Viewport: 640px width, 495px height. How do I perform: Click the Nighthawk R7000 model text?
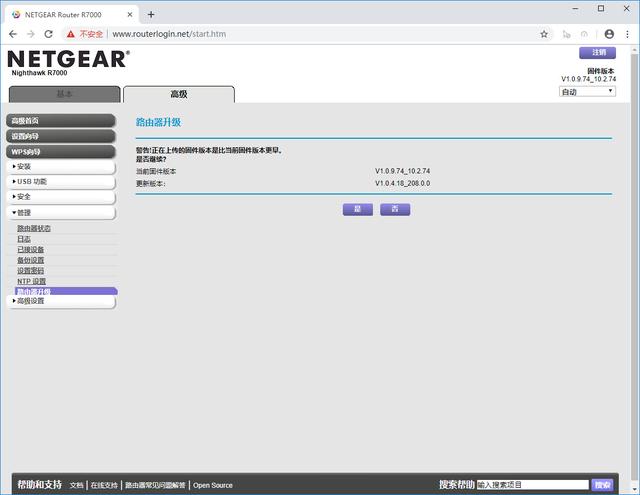39,73
